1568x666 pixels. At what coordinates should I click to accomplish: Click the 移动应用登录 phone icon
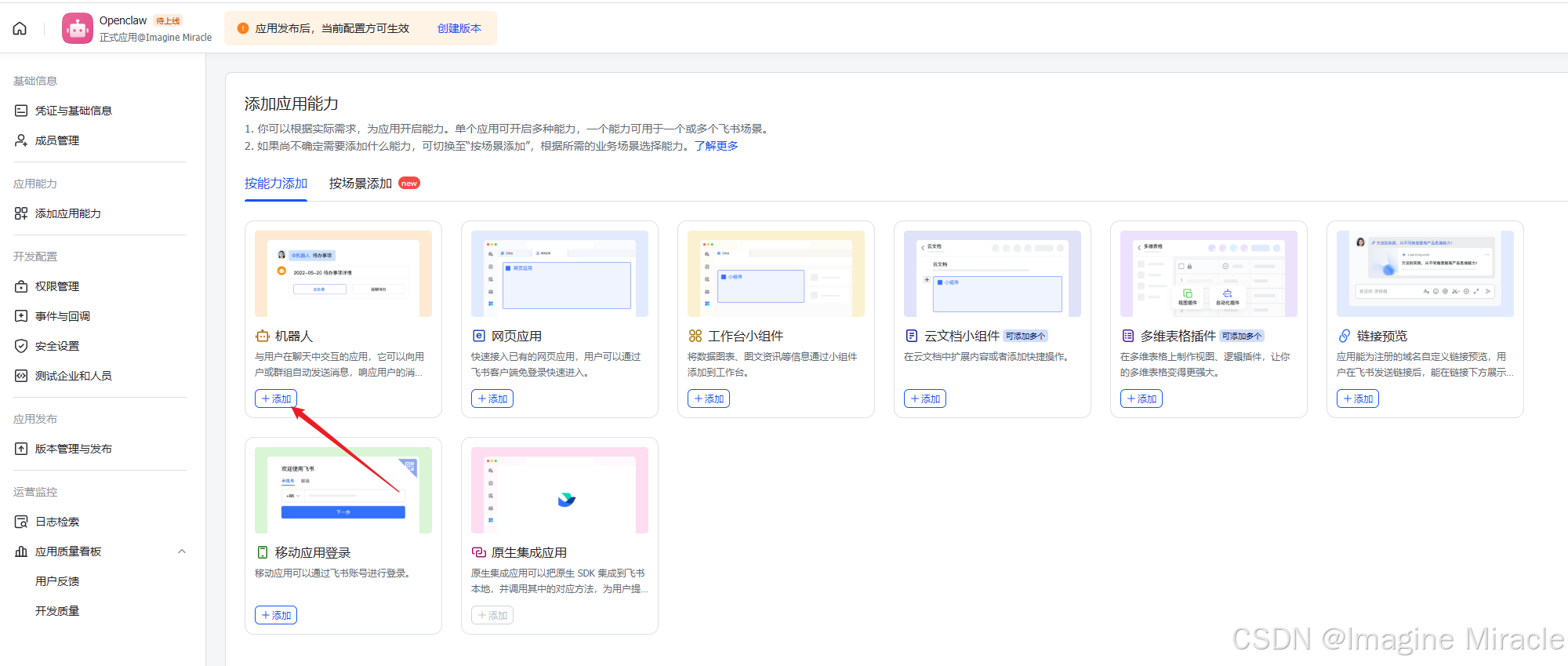coord(262,552)
